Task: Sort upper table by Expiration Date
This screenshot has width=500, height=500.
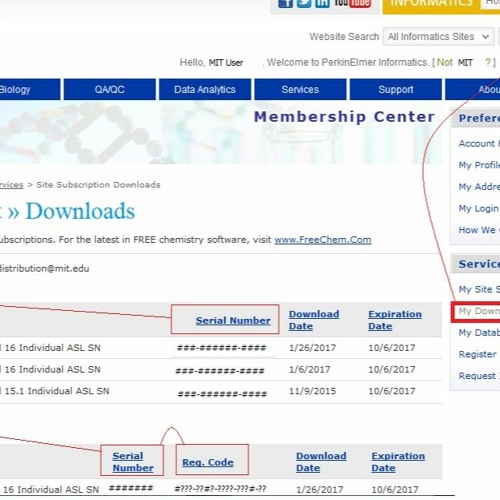Action: [x=395, y=320]
